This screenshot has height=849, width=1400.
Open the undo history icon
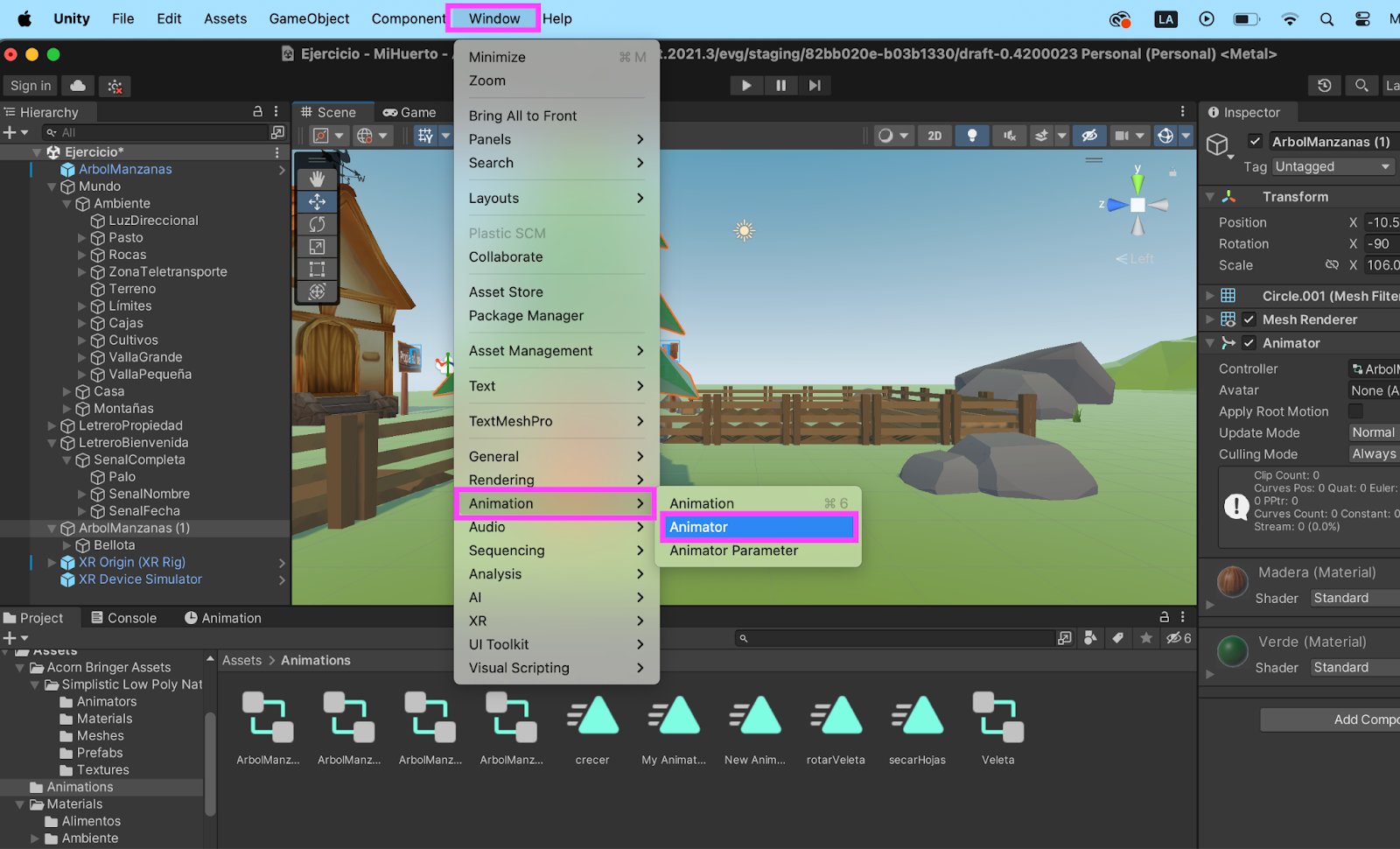1325,86
